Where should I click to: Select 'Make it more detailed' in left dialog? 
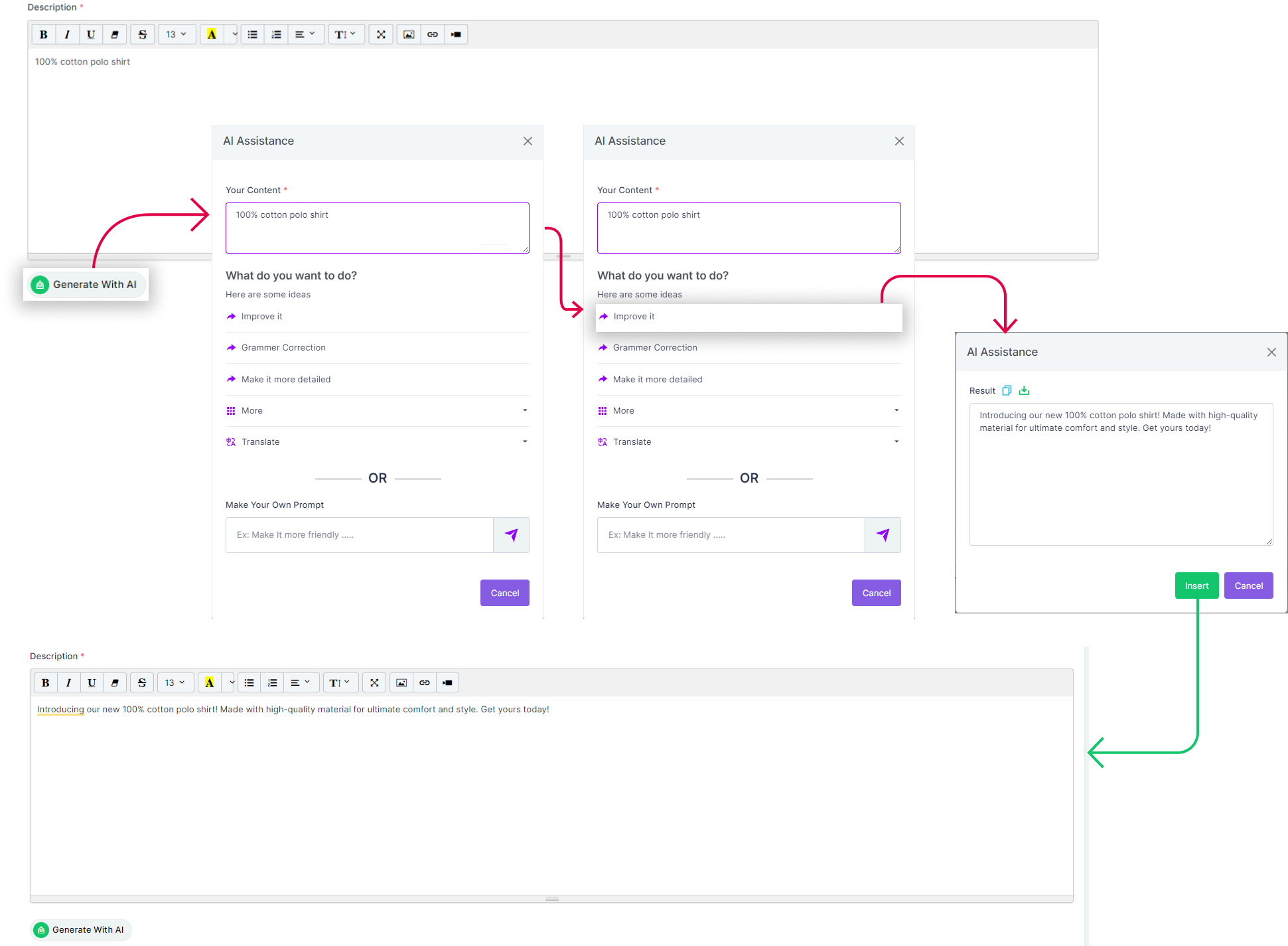pyautogui.click(x=286, y=380)
